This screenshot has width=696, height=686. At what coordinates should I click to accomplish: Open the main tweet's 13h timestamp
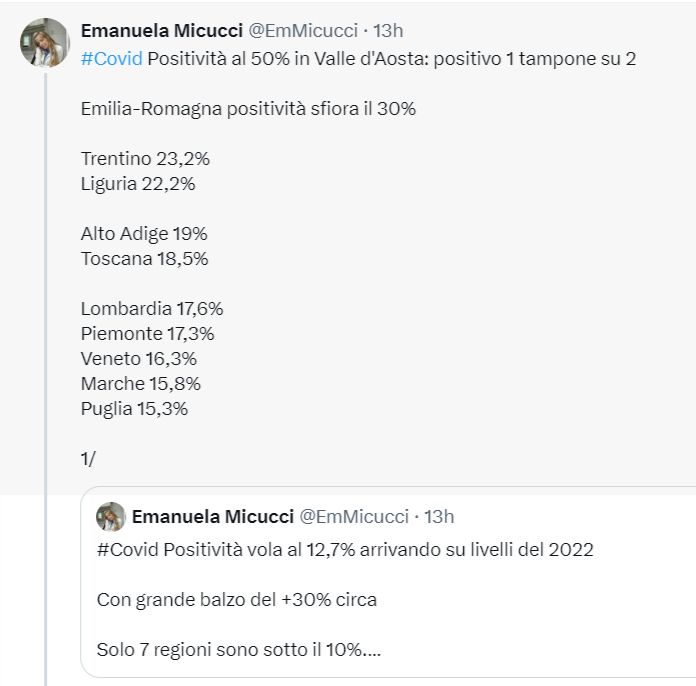388,31
